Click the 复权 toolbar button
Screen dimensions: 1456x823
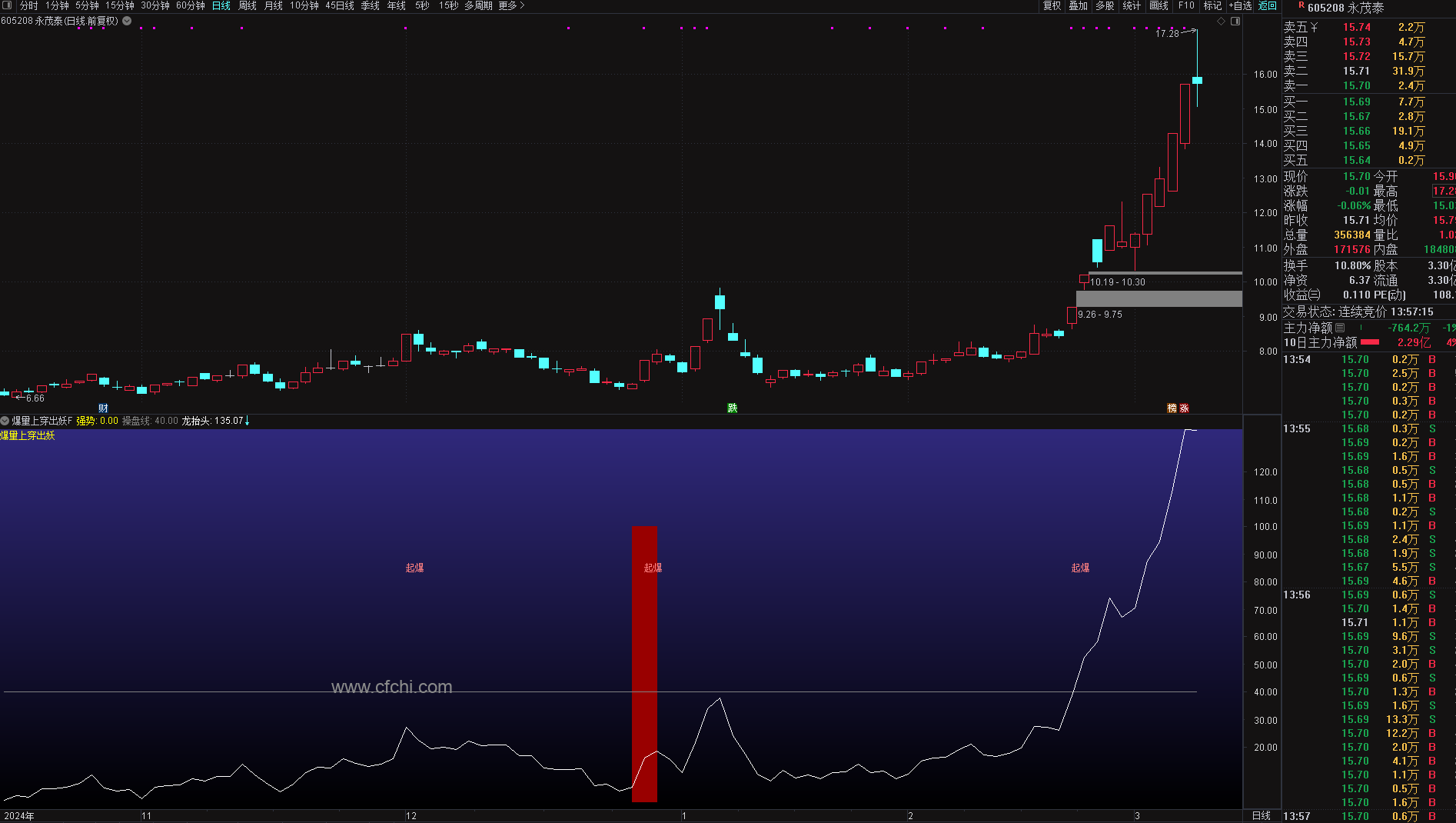click(1052, 5)
